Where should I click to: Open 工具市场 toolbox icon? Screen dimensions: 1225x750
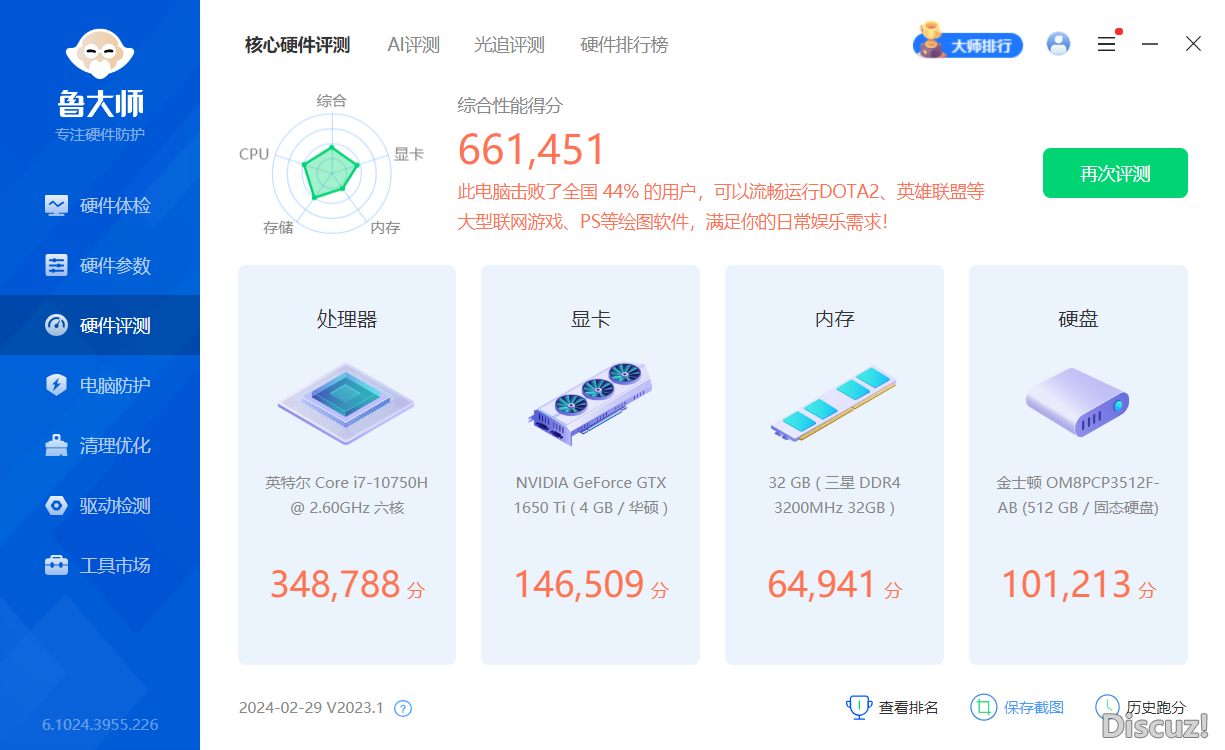57,566
